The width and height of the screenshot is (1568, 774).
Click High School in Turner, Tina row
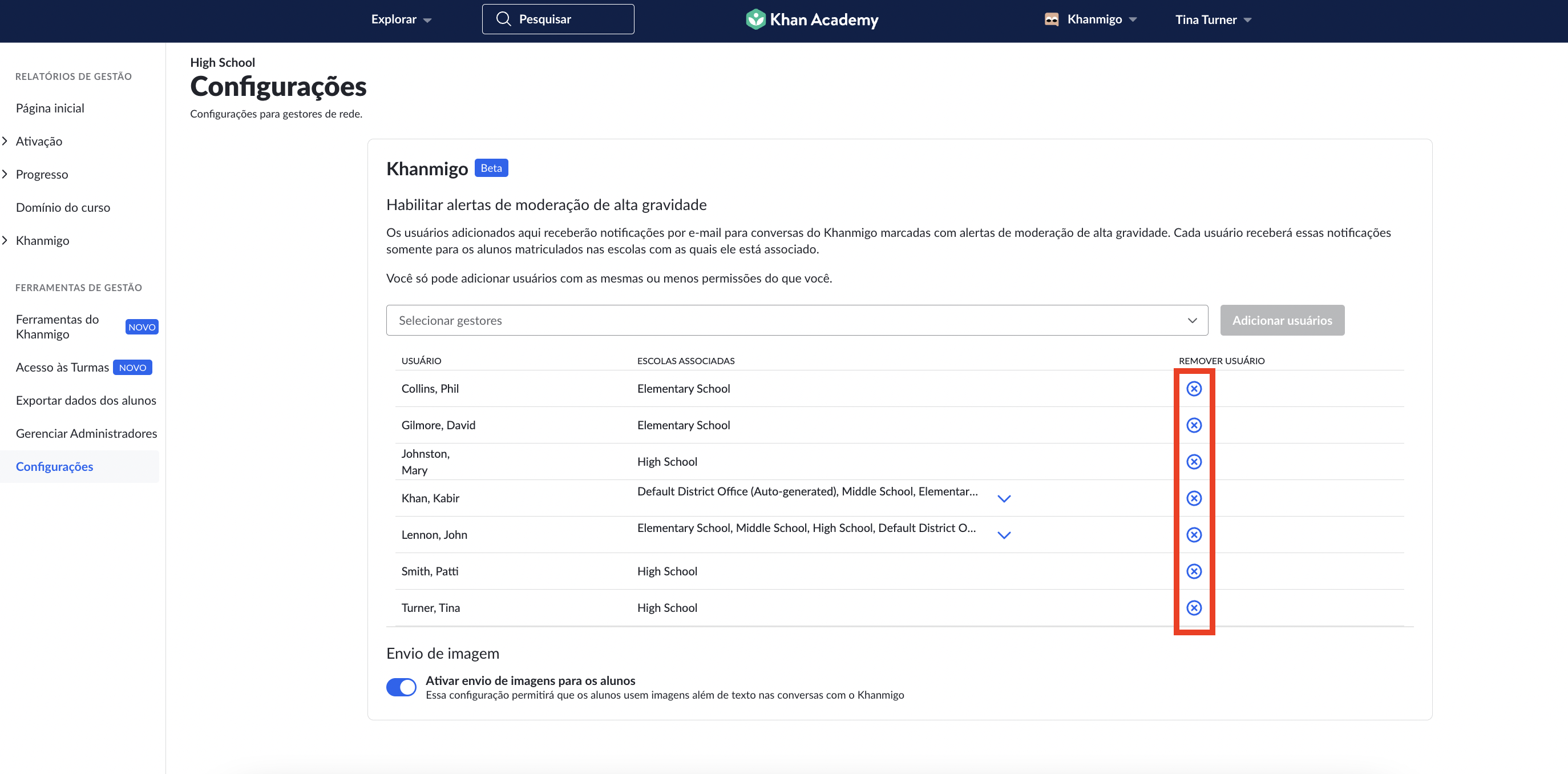coord(667,608)
